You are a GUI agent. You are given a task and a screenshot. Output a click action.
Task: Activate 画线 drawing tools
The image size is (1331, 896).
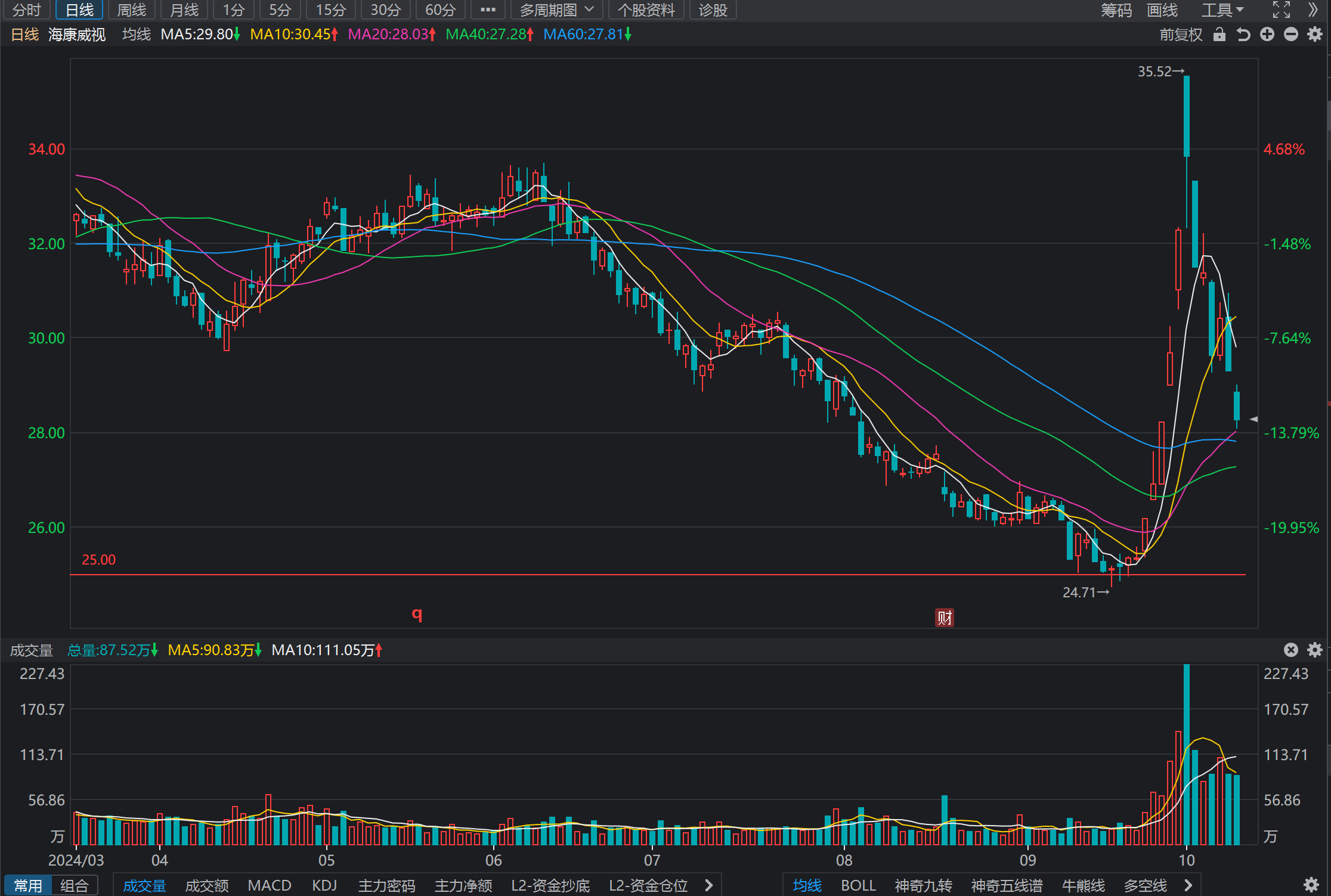pyautogui.click(x=1162, y=10)
